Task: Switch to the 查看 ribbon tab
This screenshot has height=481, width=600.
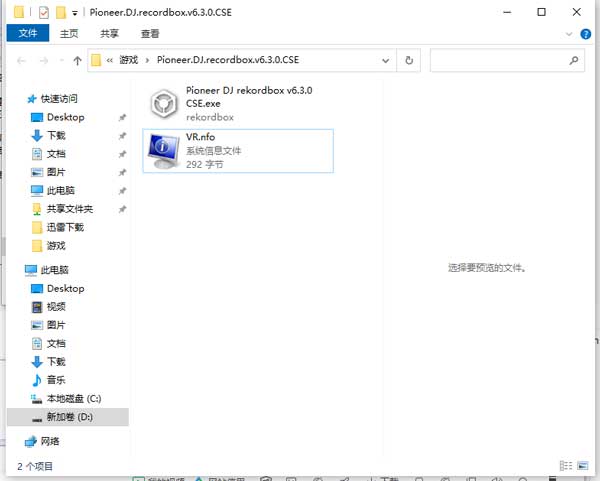Action: point(150,34)
